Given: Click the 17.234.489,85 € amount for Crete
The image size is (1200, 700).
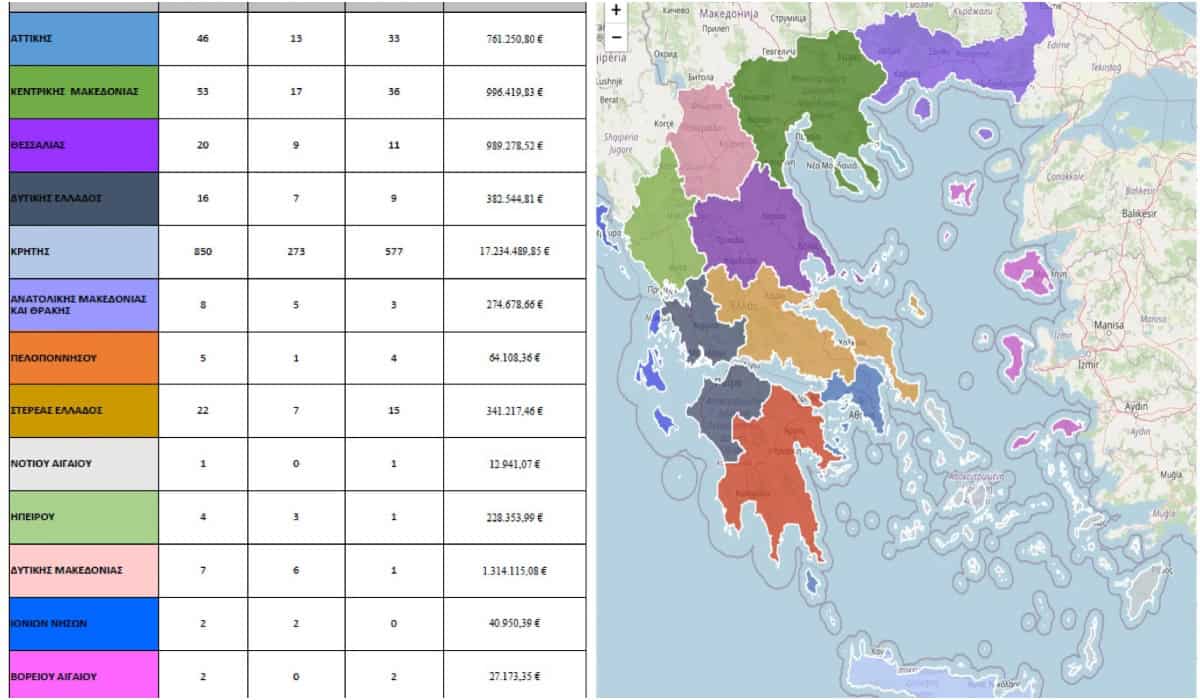Looking at the screenshot, I should point(514,251).
